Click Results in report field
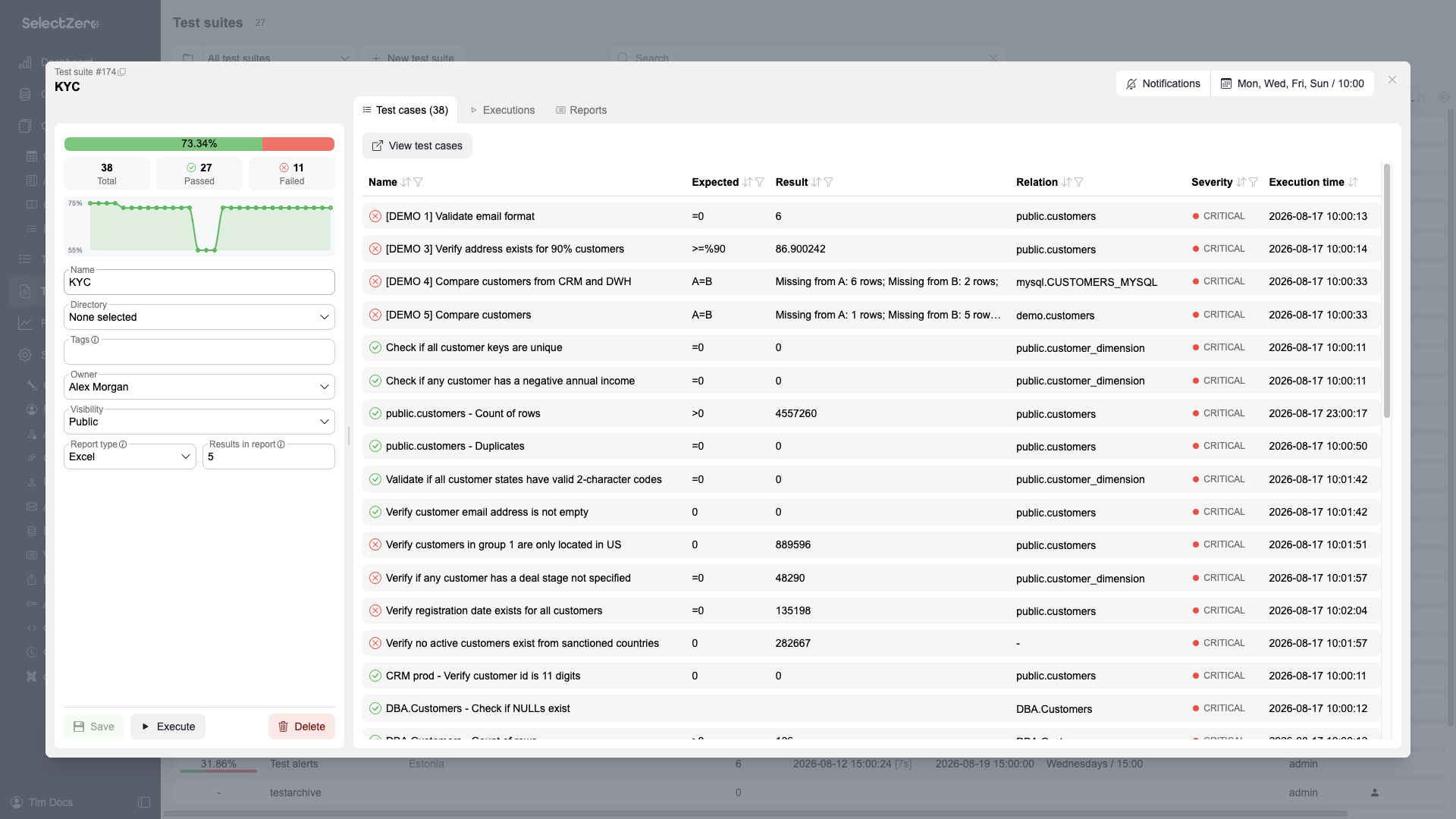The height and width of the screenshot is (819, 1456). 268,457
